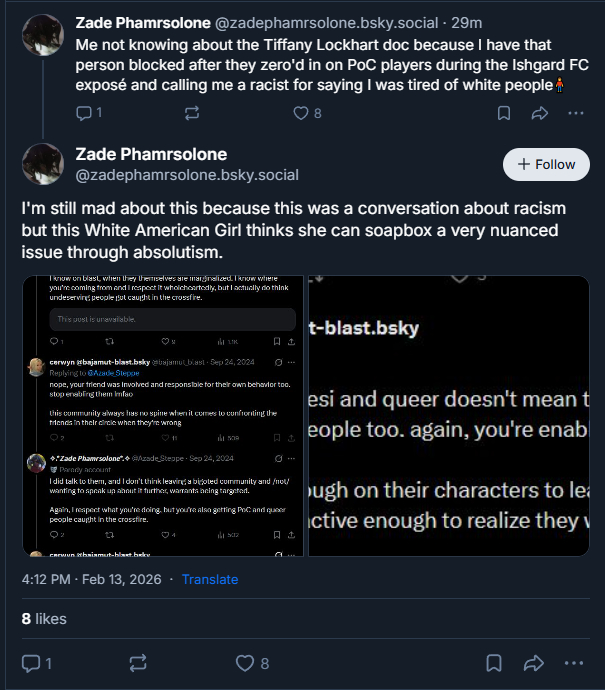Share the main post at bottom
This screenshot has height=690, width=605.
(533, 662)
